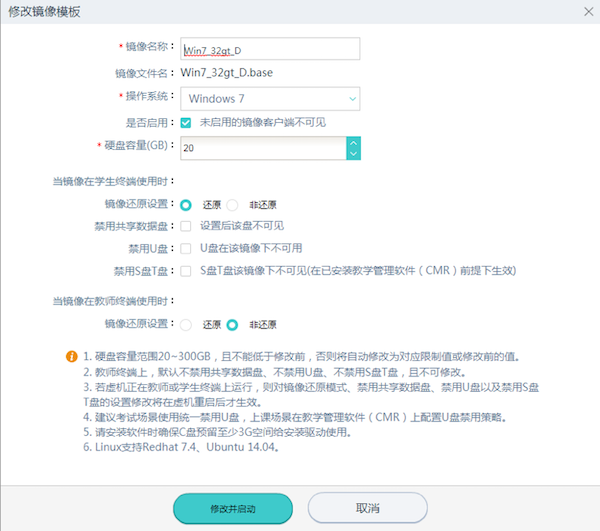Increase 硬盘容量 with the up arrow
The height and width of the screenshot is (531, 600).
352,142
